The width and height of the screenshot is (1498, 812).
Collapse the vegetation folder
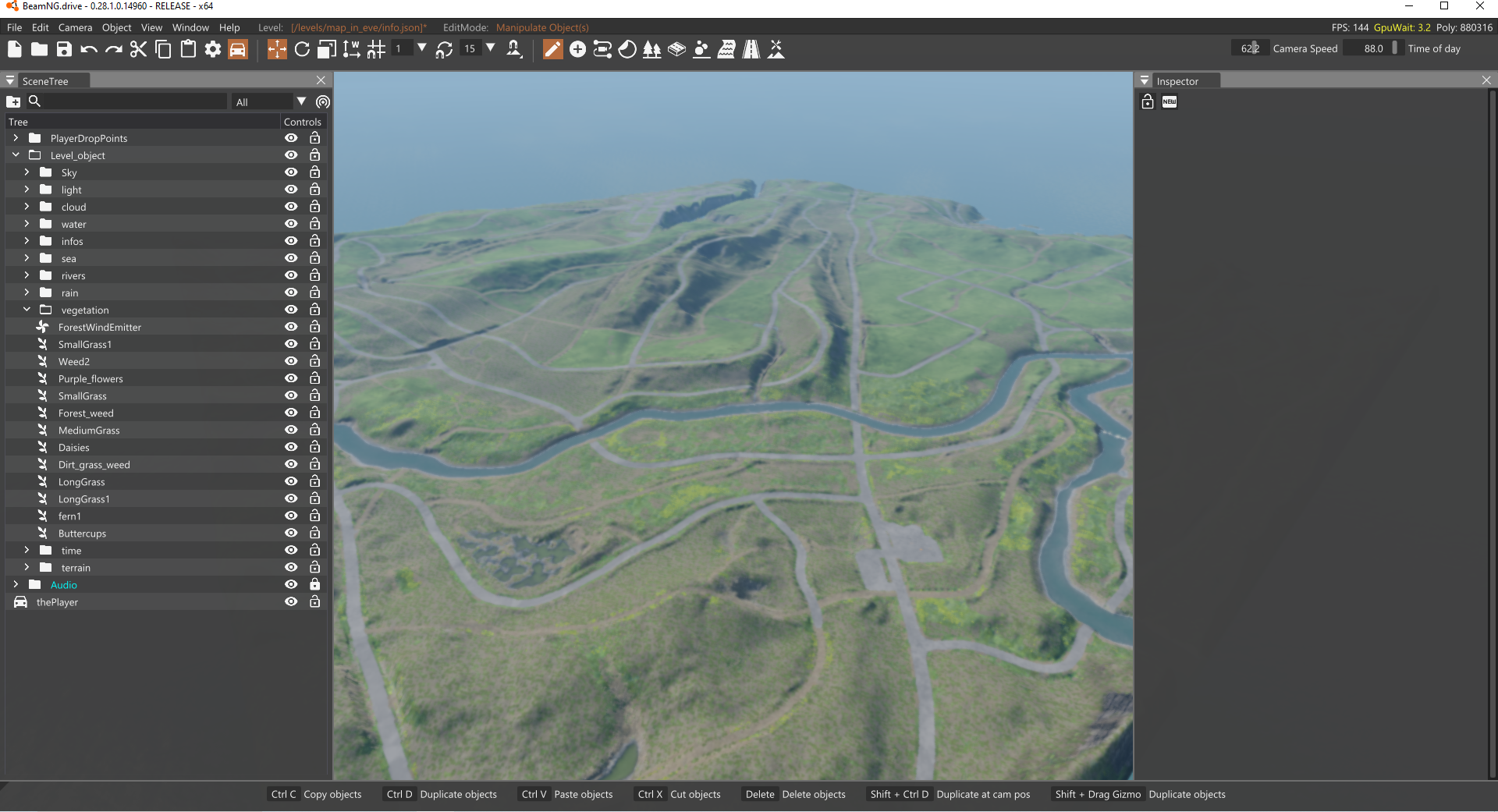pyautogui.click(x=27, y=310)
